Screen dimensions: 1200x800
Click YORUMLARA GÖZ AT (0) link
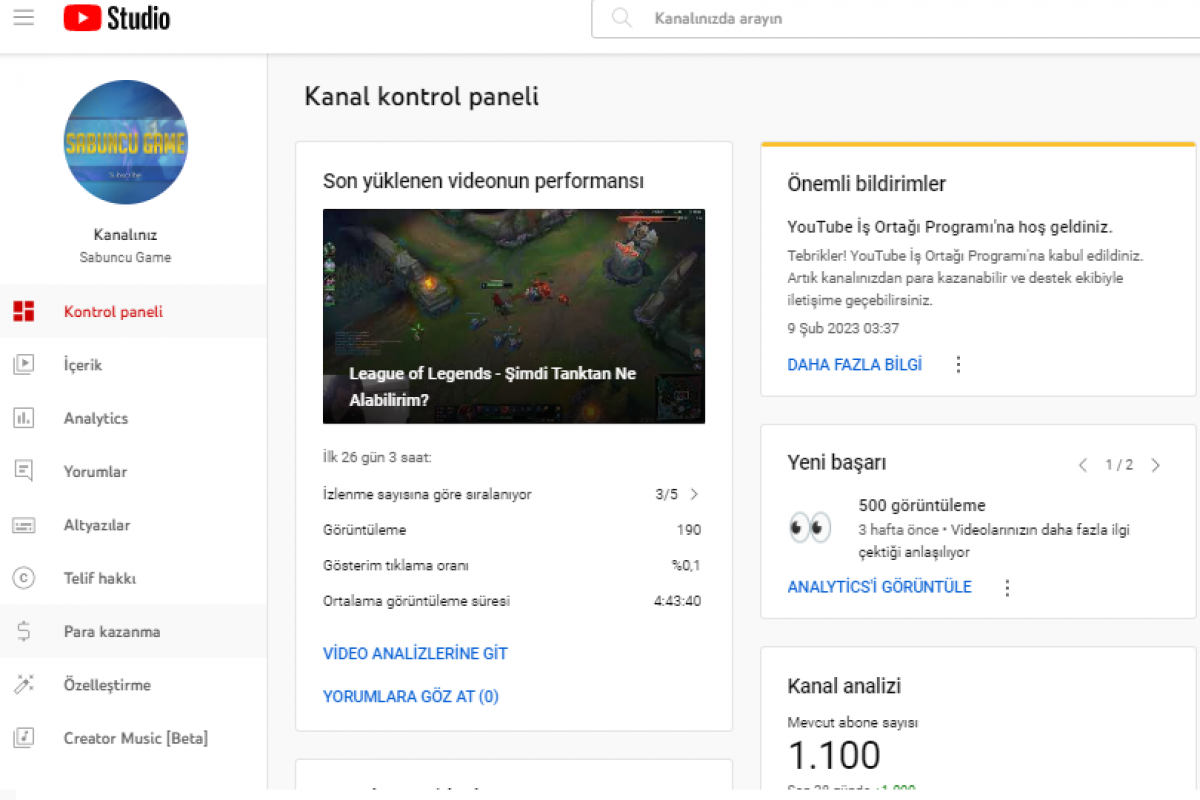pos(411,697)
